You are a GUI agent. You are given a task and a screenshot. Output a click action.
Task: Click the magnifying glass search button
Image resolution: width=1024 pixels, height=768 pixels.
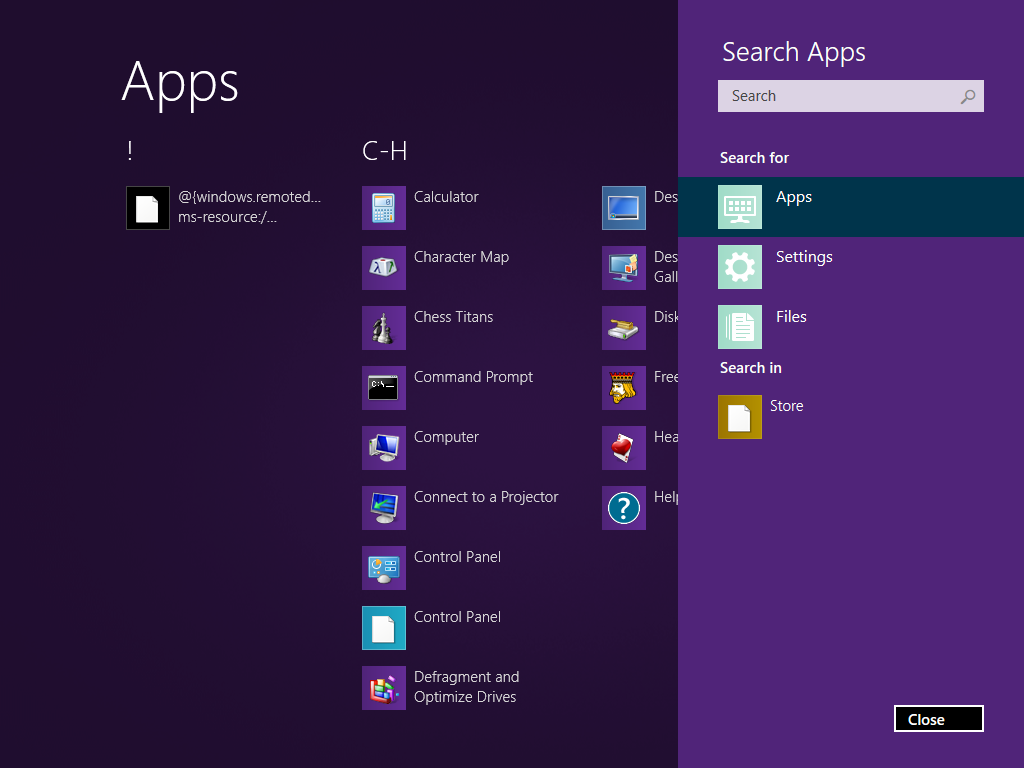click(968, 97)
